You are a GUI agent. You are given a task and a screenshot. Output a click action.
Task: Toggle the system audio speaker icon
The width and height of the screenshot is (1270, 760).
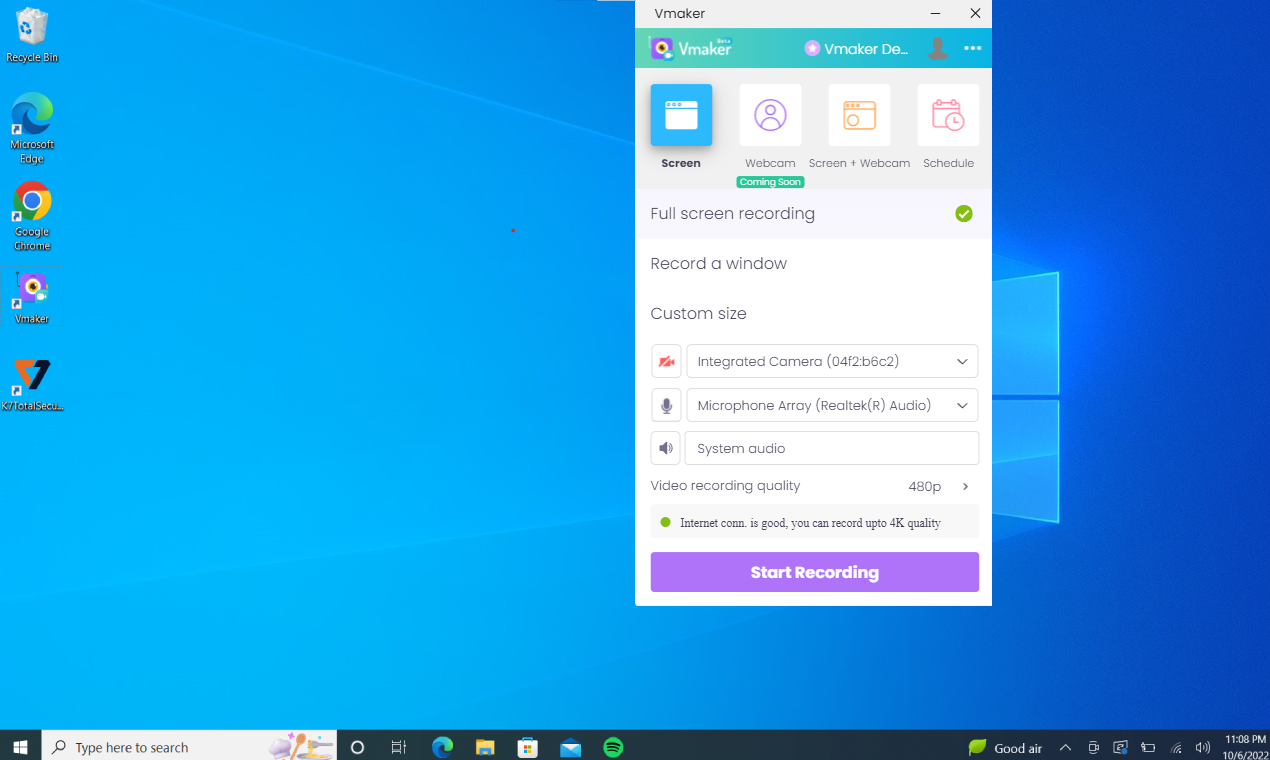(666, 448)
